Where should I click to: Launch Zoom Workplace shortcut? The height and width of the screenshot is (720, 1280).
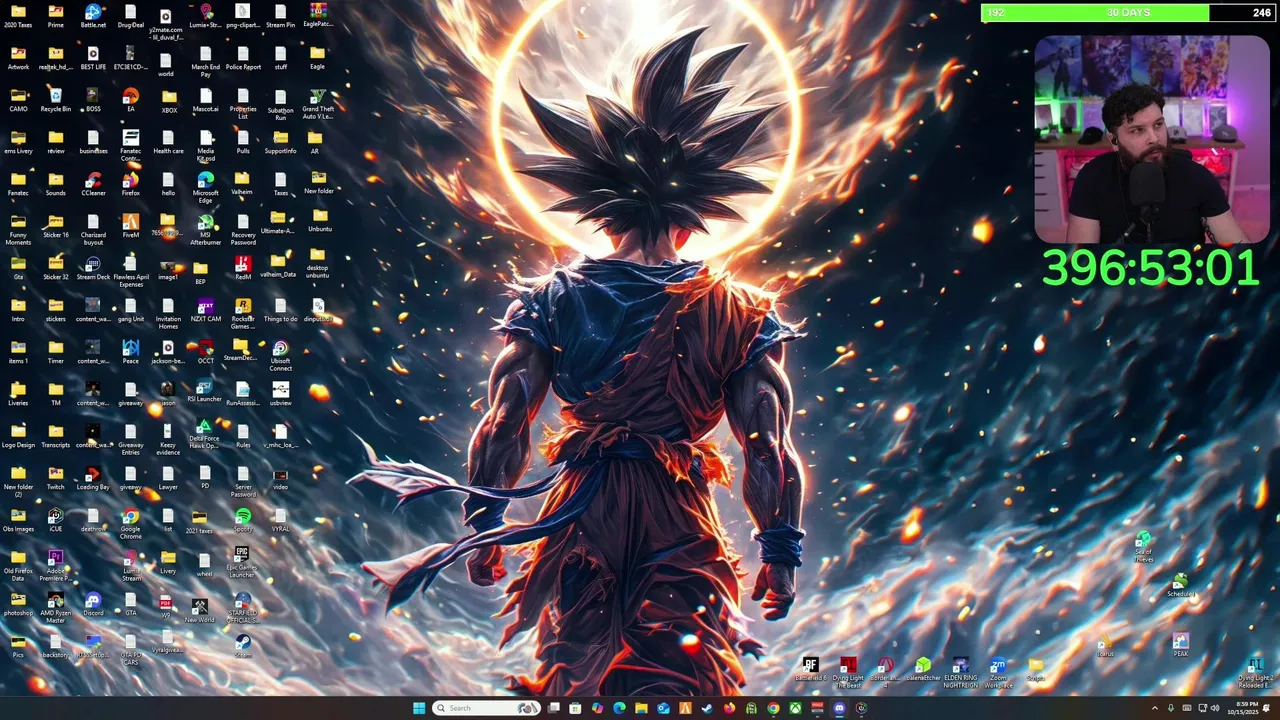998,672
